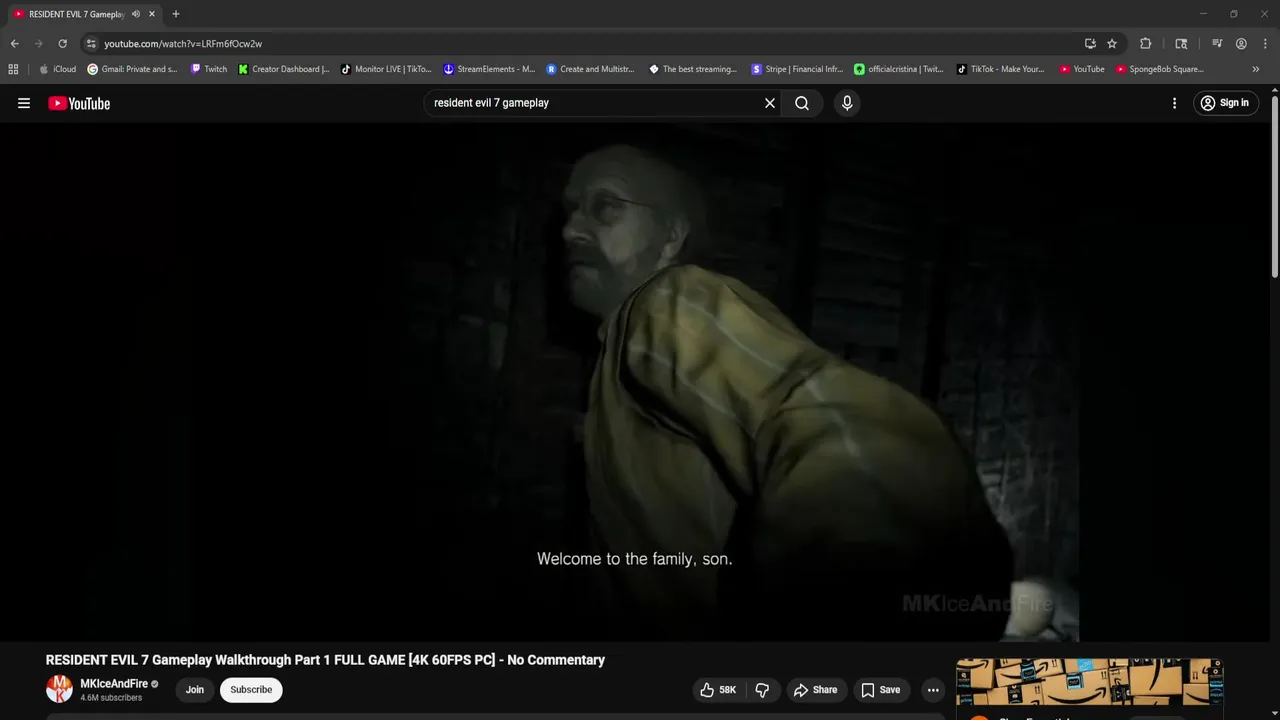
Task: Open the Creator Dashboard bookmark
Action: click(284, 69)
